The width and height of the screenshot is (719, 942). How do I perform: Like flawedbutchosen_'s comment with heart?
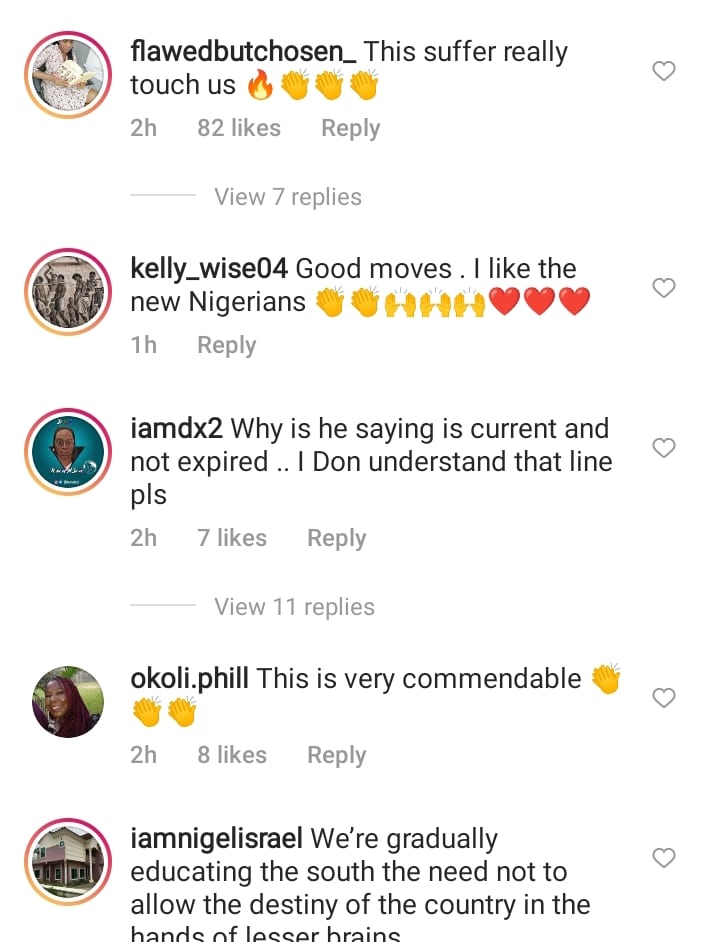(664, 71)
